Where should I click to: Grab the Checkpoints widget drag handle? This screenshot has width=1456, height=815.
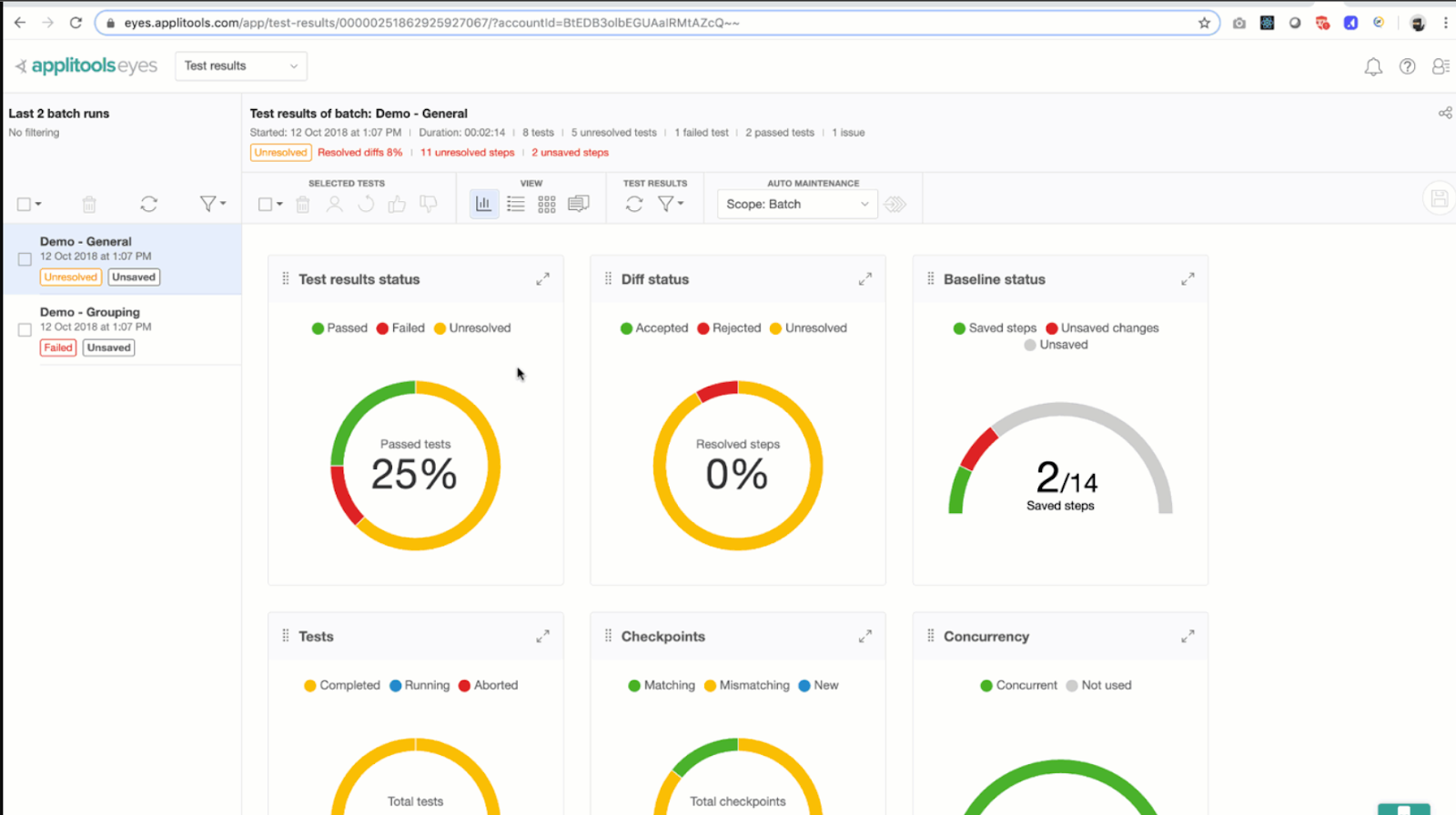608,636
